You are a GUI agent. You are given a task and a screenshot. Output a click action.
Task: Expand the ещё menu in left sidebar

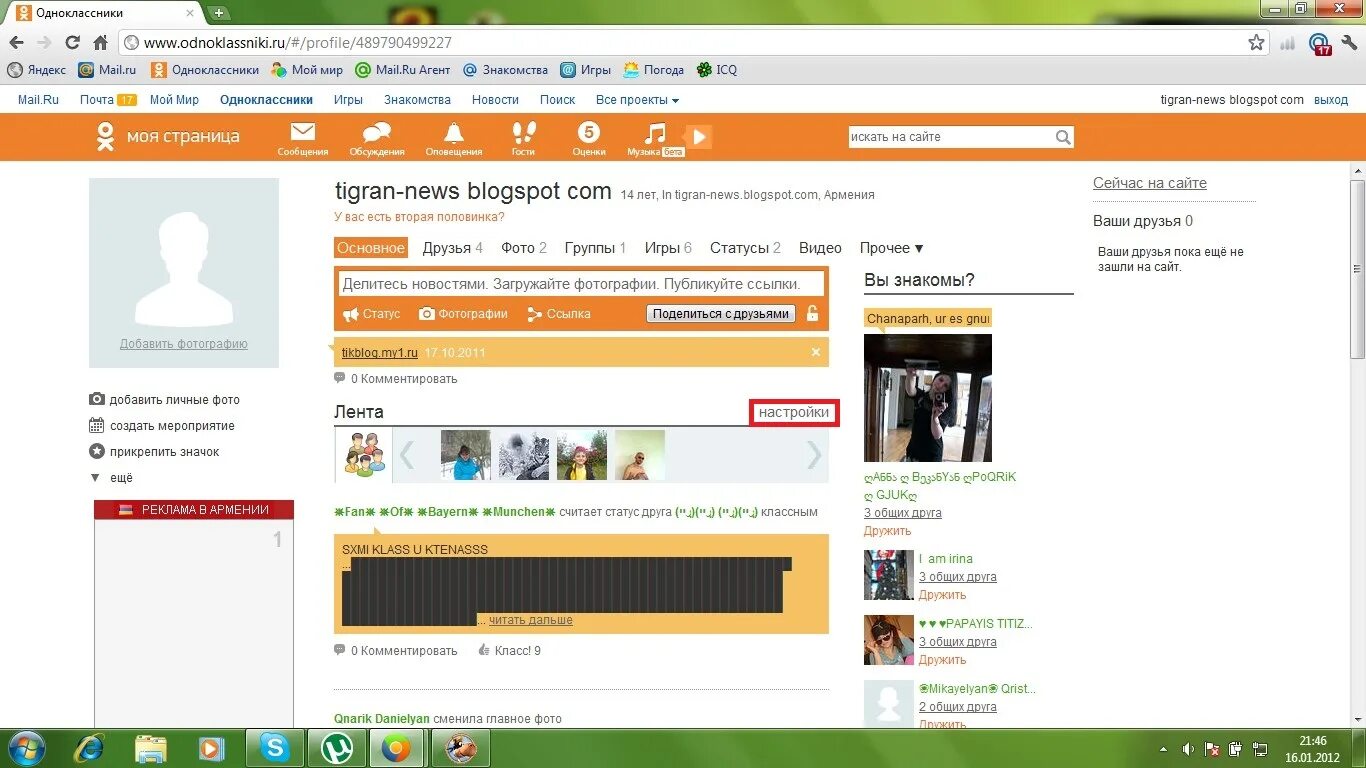coord(111,478)
